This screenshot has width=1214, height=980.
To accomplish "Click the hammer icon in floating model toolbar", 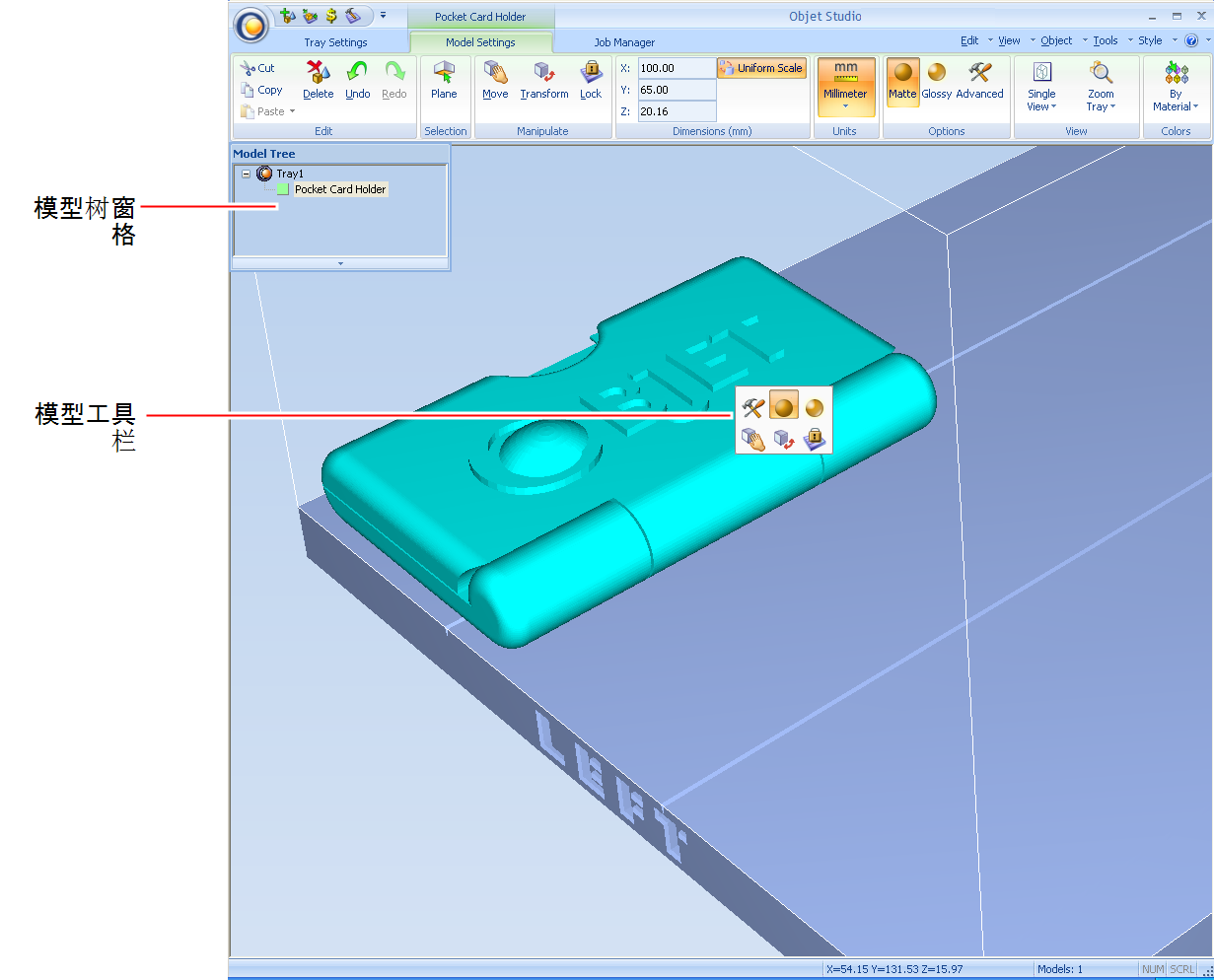I will point(753,408).
